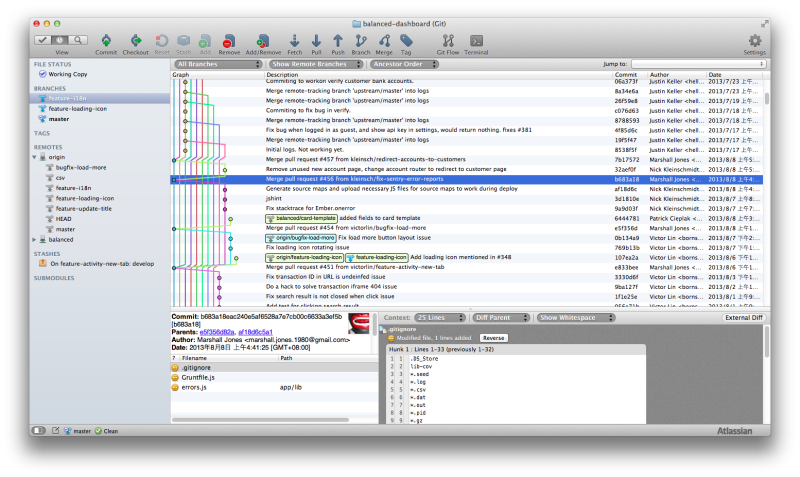Click the file list horizontal scrollbar

coord(261,420)
